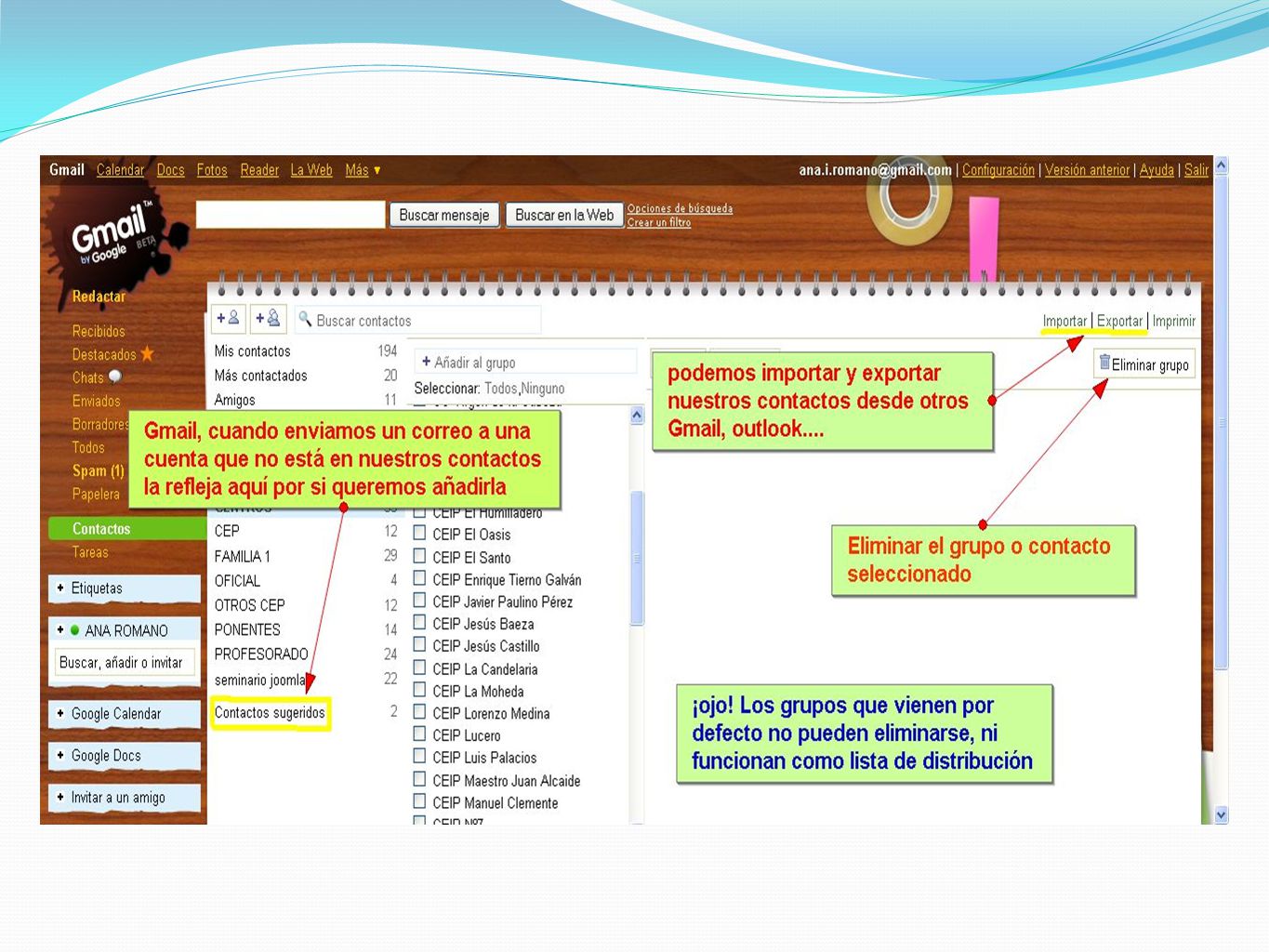1269x952 pixels.
Task: Open La Web in the top navigation
Action: [x=311, y=170]
